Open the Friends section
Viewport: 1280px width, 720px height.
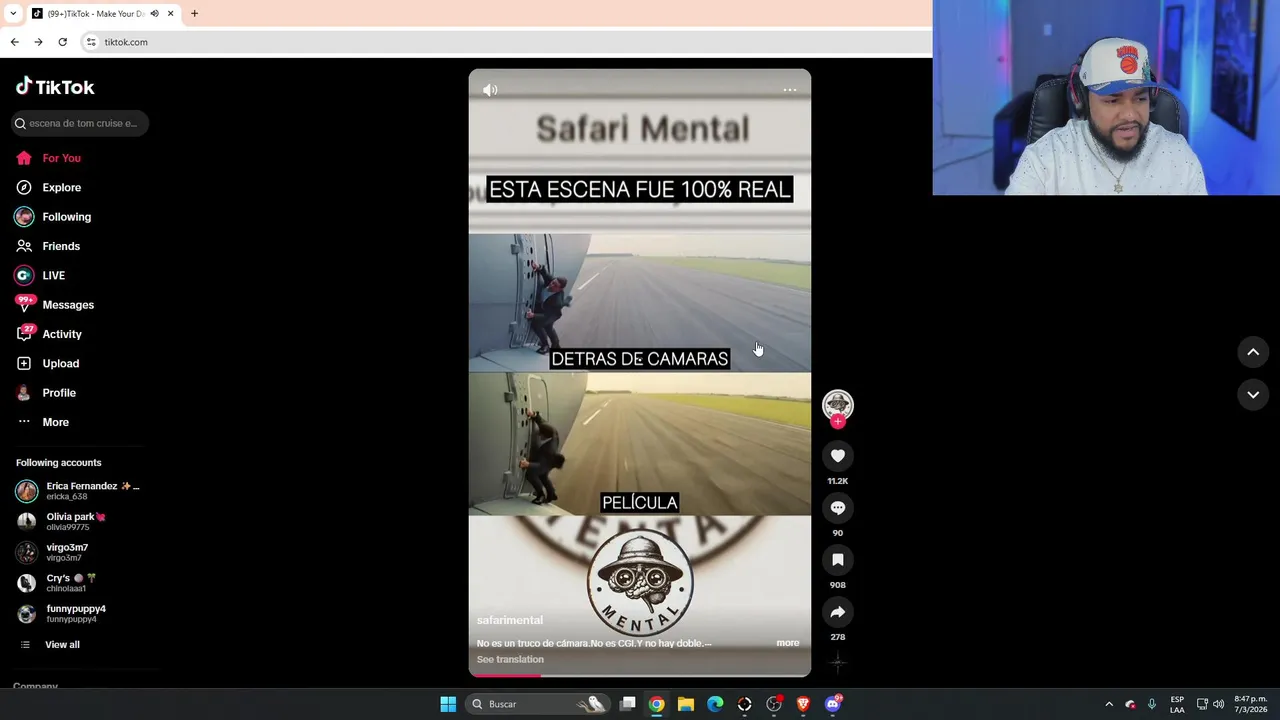tap(48, 246)
